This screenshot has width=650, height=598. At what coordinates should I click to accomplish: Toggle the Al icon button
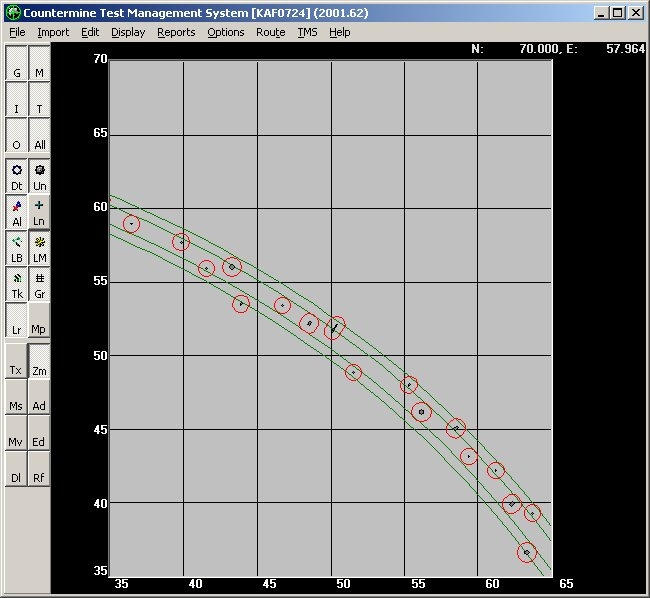click(x=17, y=212)
